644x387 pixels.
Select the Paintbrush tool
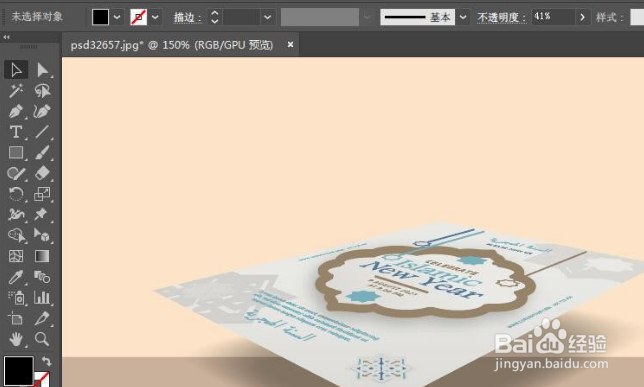coord(42,152)
